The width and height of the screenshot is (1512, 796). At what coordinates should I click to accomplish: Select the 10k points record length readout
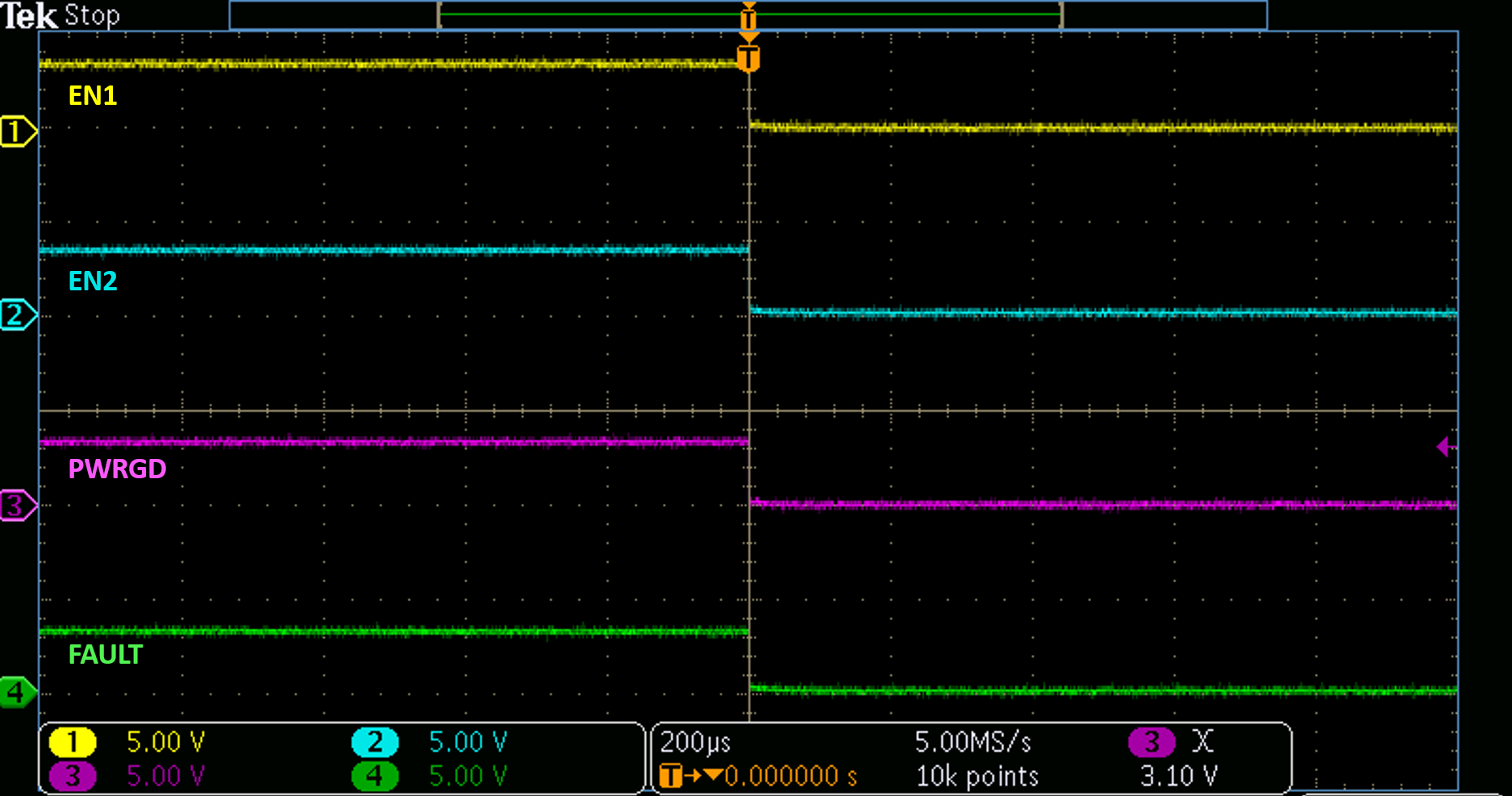point(977,776)
